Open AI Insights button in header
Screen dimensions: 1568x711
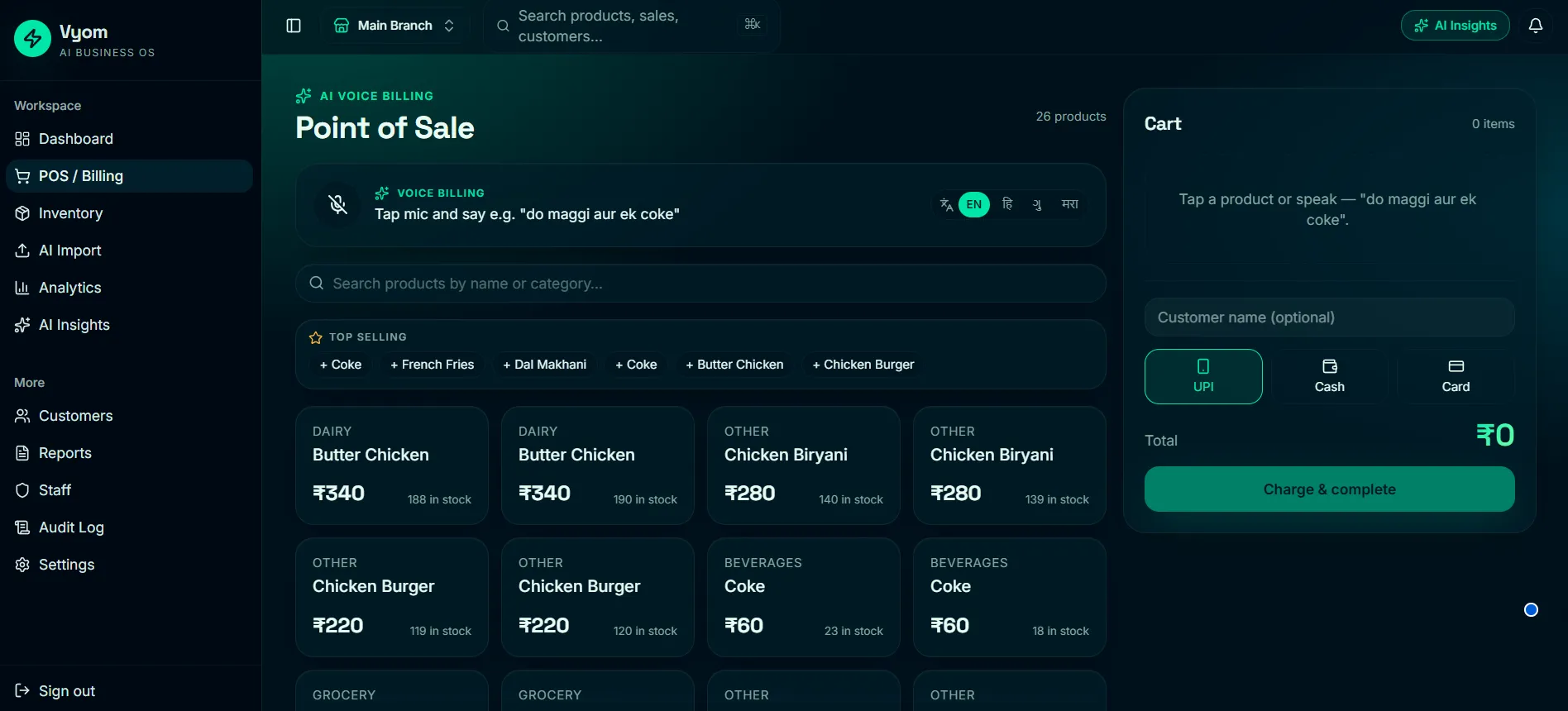point(1455,26)
